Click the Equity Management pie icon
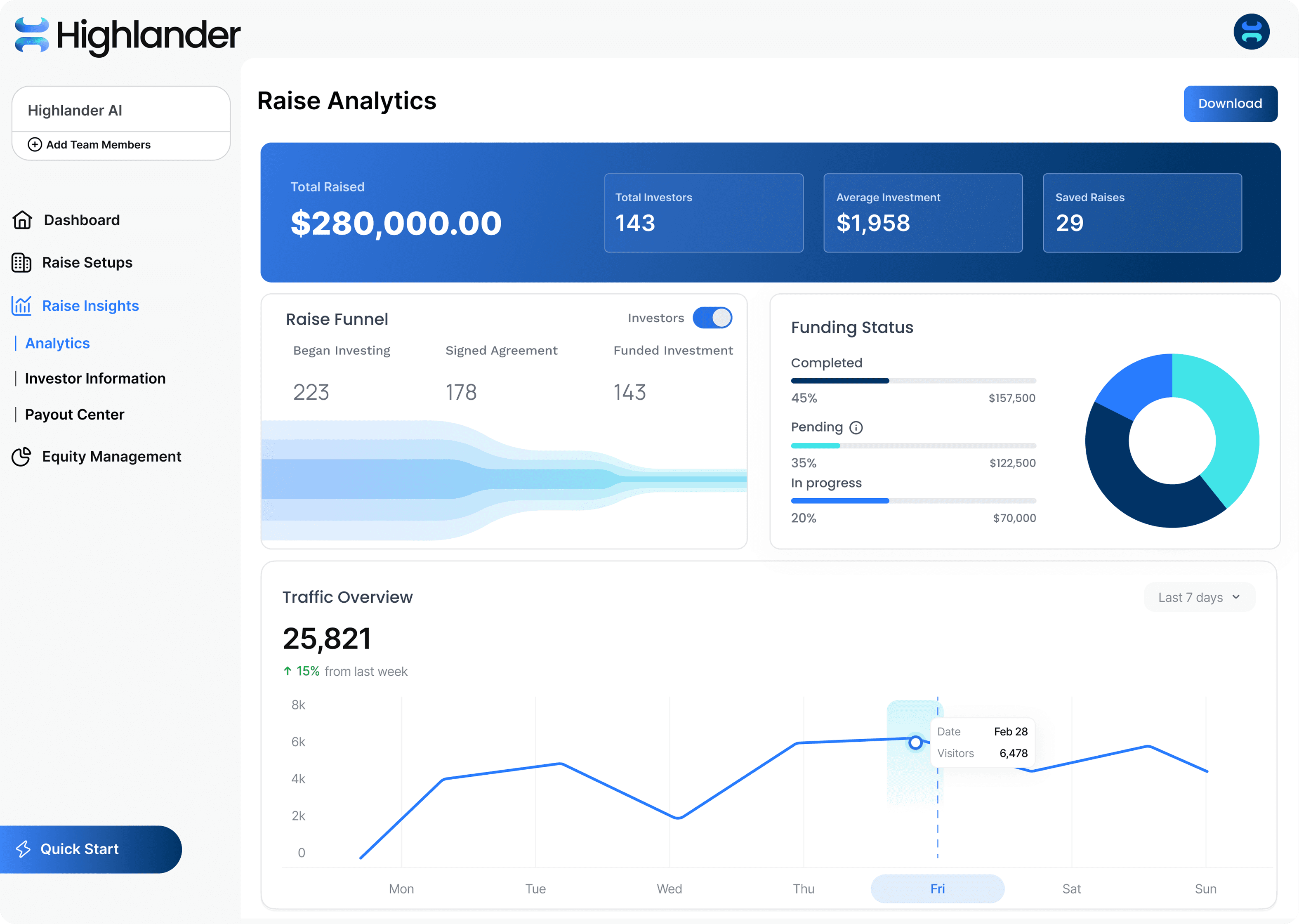 coord(21,456)
